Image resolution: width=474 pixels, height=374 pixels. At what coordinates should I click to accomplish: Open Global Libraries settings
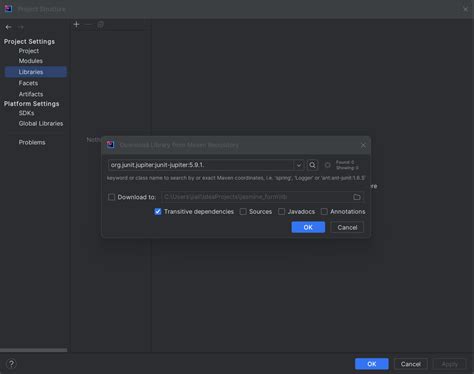[x=41, y=123]
